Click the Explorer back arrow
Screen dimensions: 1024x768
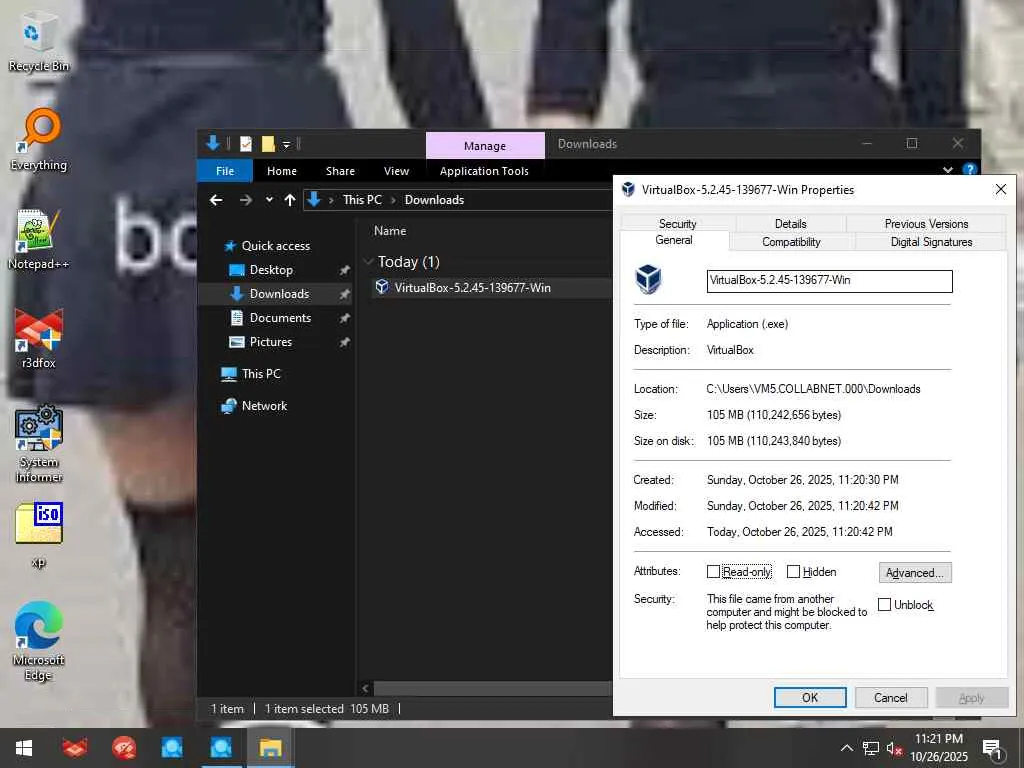216,200
